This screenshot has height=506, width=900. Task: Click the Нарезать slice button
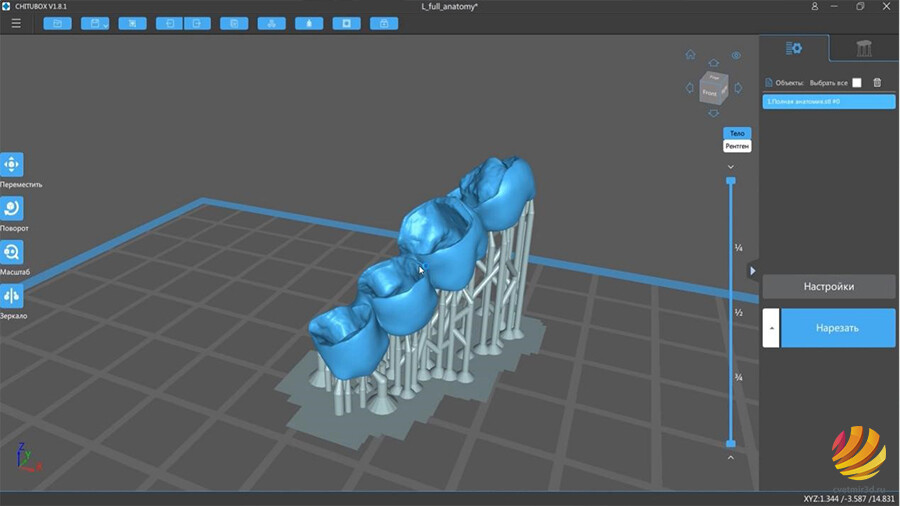pyautogui.click(x=837, y=328)
